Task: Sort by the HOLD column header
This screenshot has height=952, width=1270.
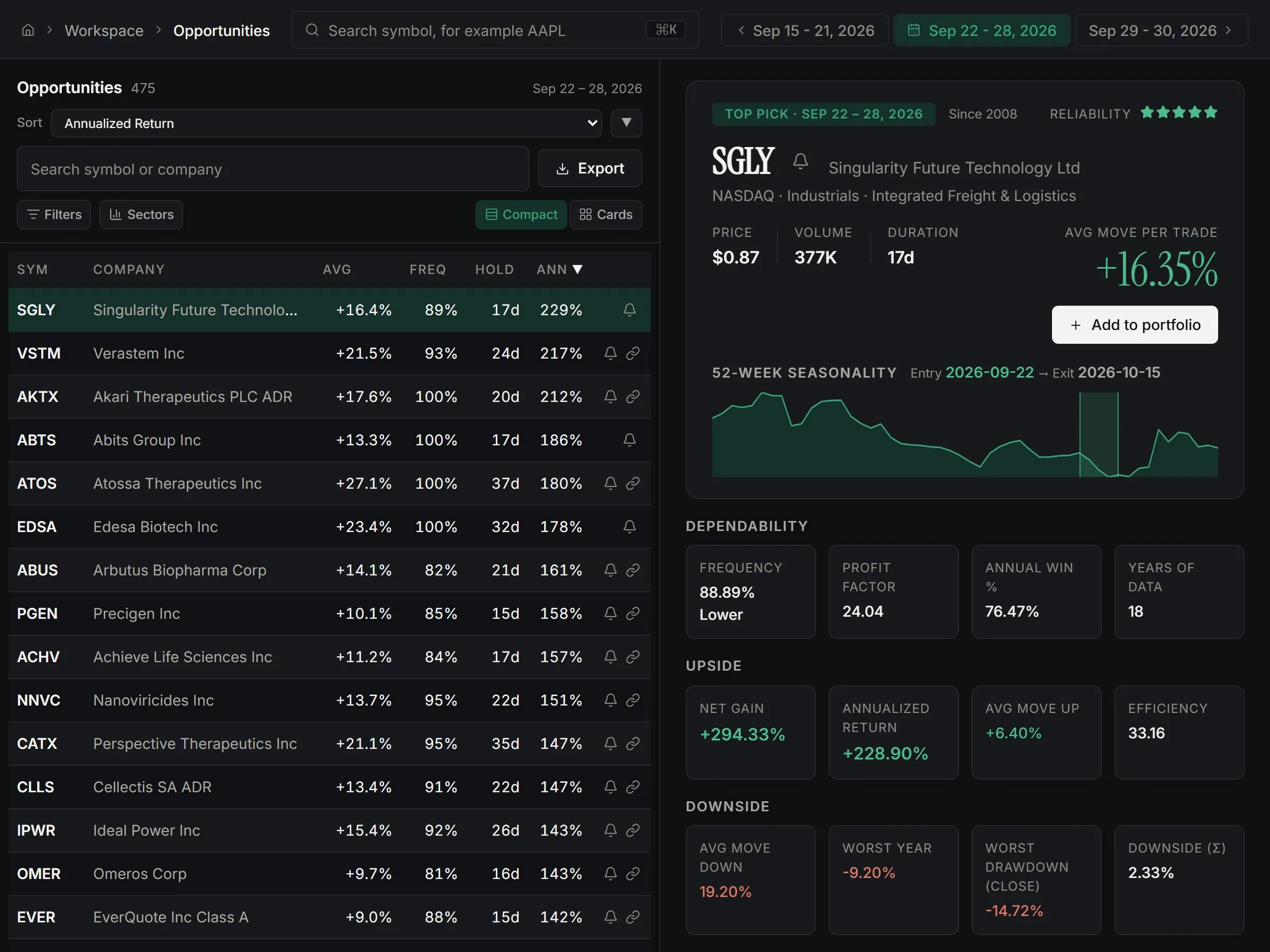Action: click(494, 270)
